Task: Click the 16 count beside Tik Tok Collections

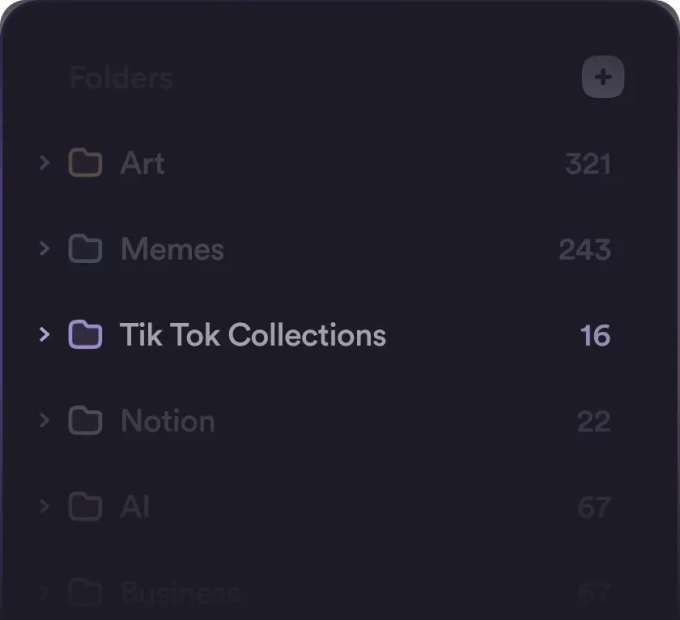Action: click(x=595, y=335)
